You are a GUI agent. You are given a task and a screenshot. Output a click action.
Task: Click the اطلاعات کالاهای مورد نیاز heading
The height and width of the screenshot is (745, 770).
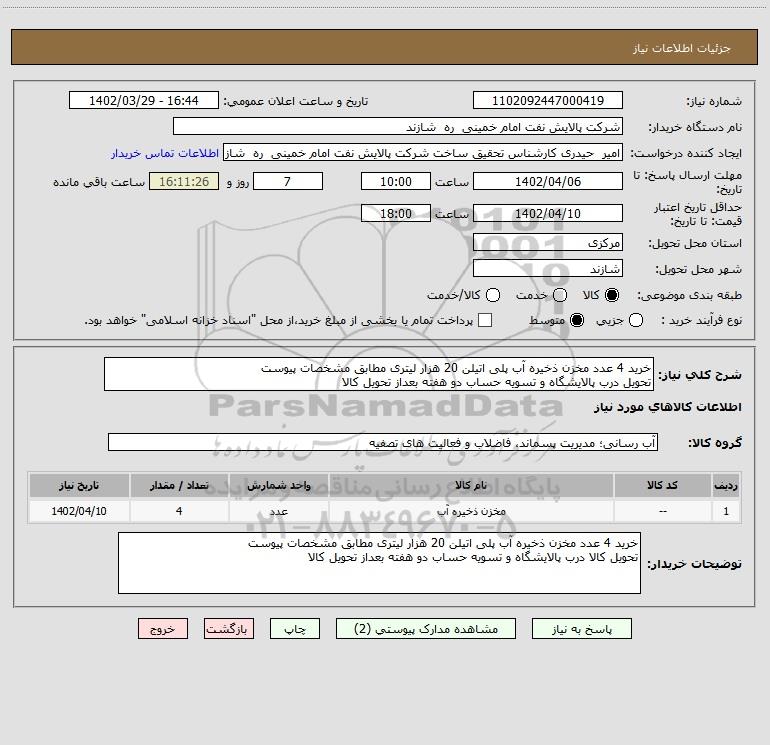(x=667, y=407)
